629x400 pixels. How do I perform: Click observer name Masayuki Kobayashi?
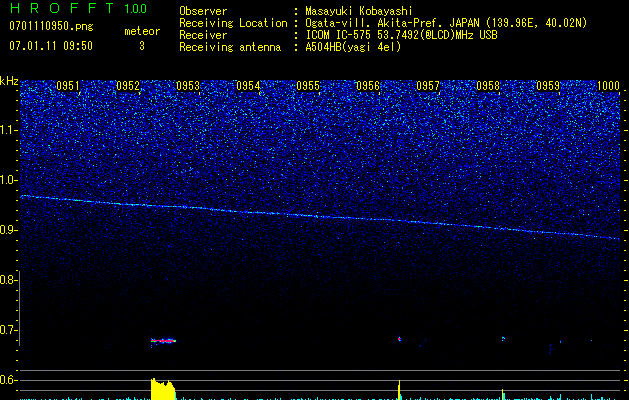point(359,11)
